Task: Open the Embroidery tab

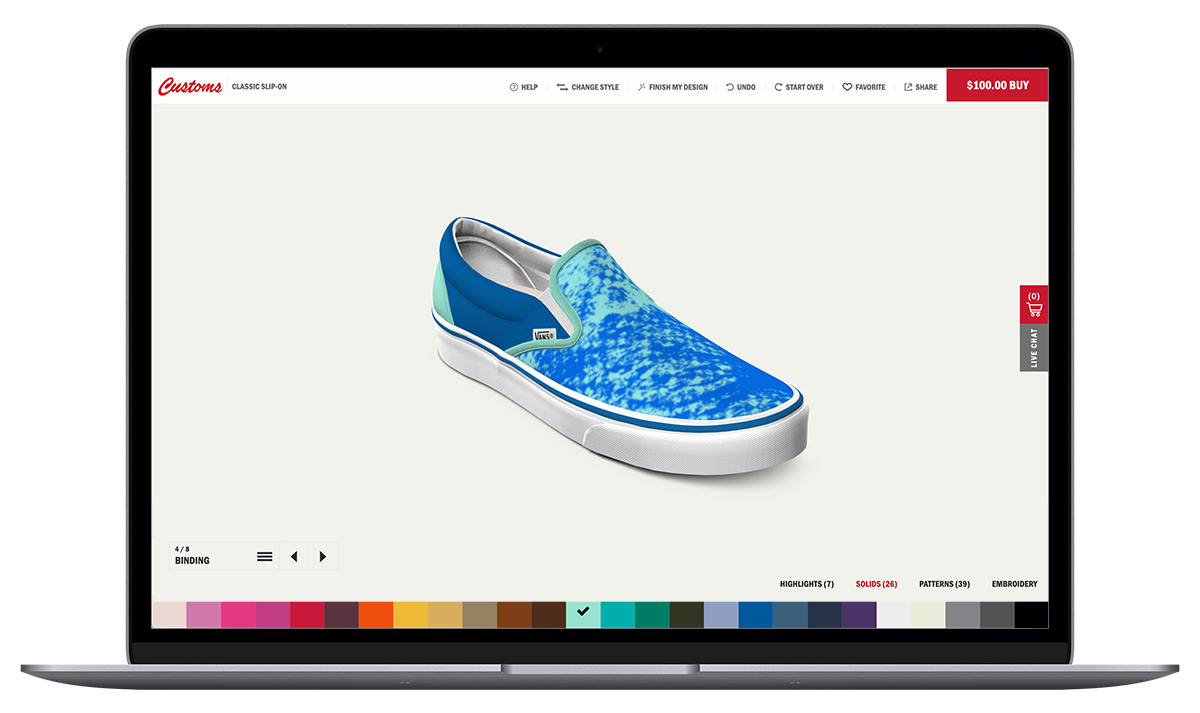Action: (1014, 584)
